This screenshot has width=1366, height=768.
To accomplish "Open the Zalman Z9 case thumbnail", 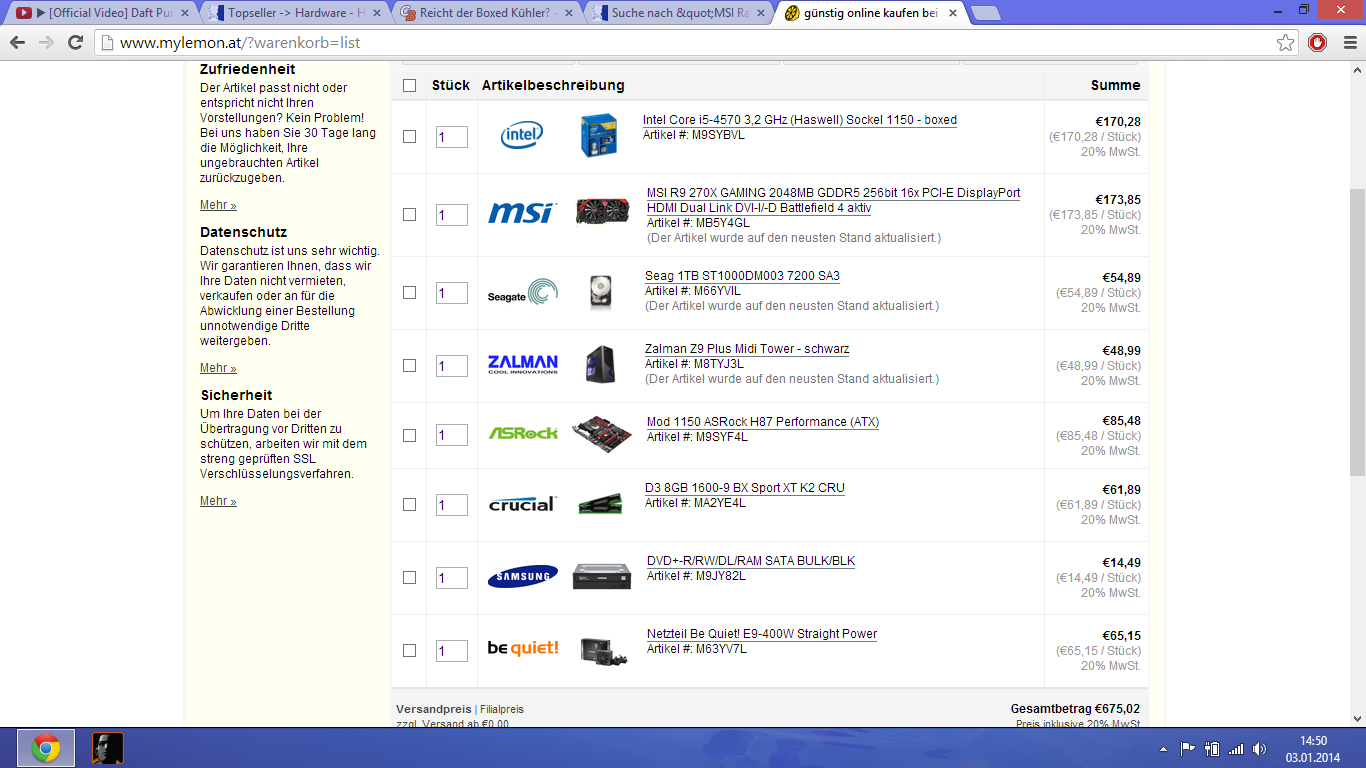I will (x=600, y=365).
